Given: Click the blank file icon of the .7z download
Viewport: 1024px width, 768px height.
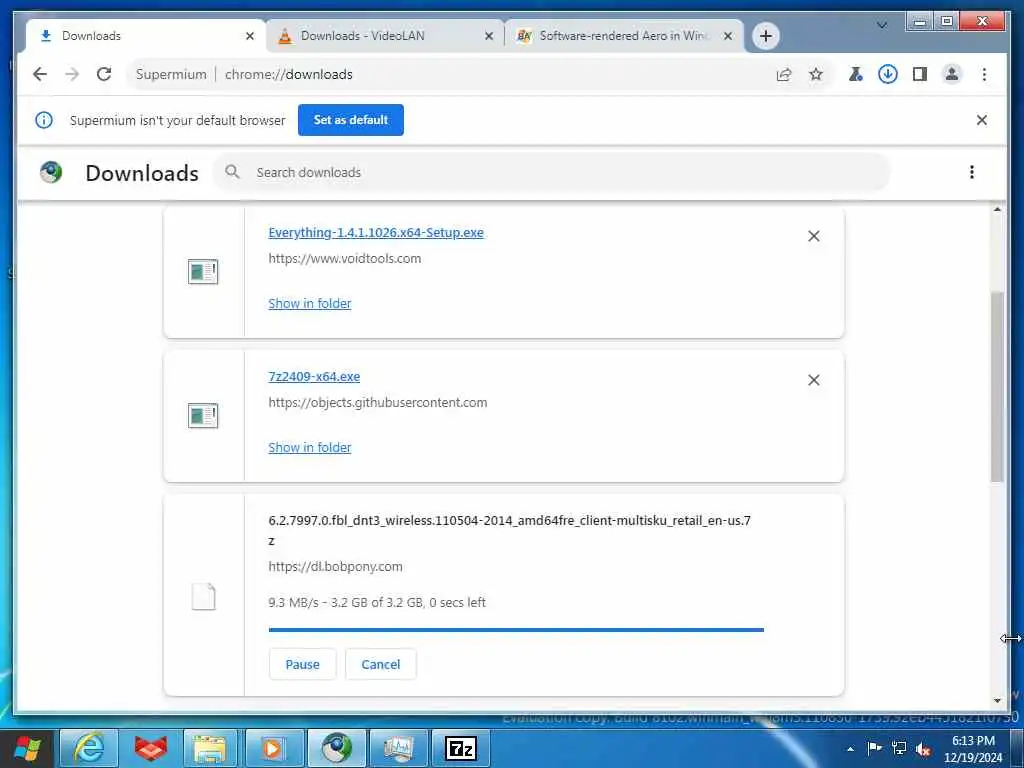Looking at the screenshot, I should (203, 596).
